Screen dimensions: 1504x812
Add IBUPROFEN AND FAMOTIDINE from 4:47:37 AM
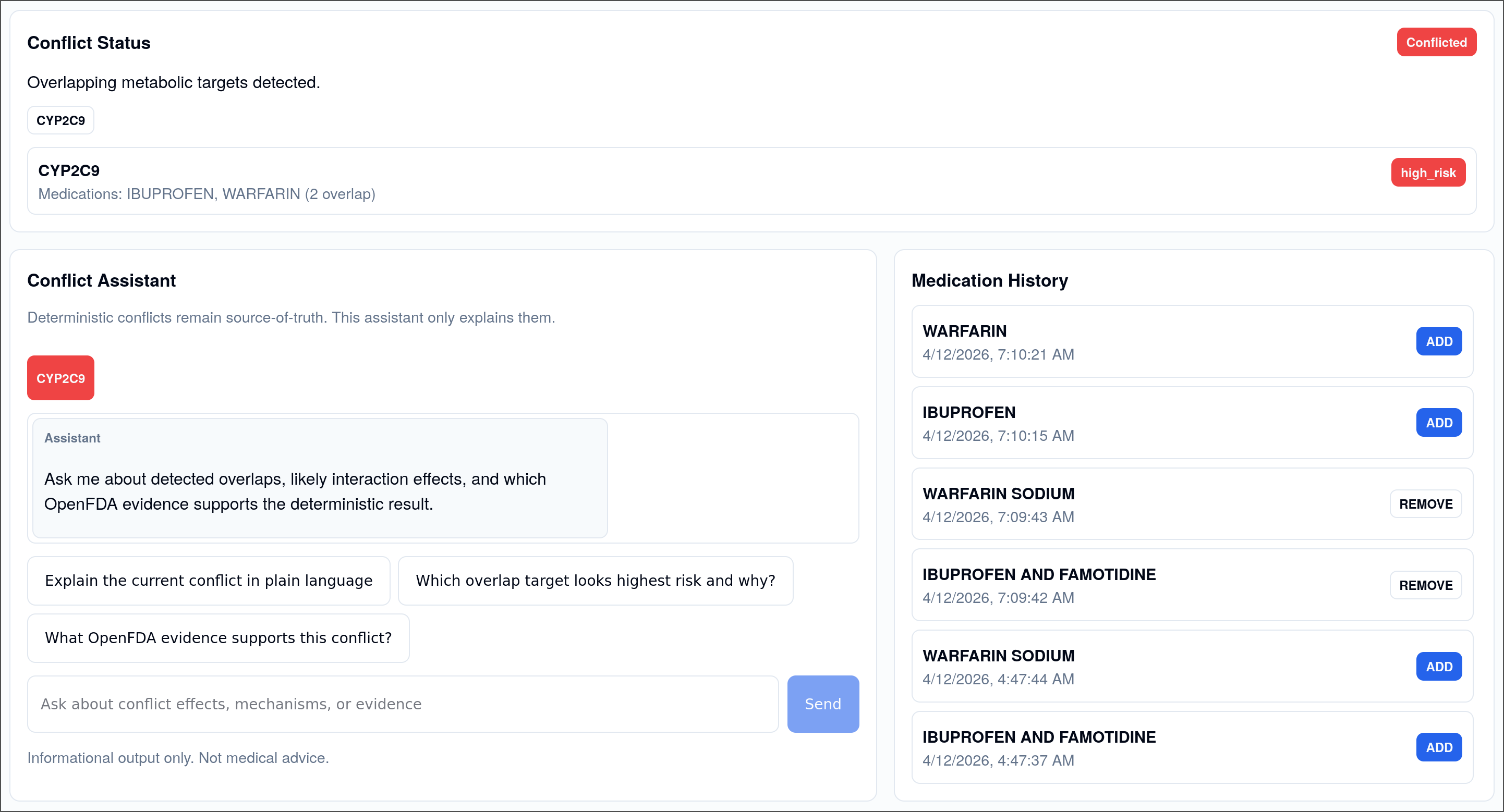pyautogui.click(x=1438, y=747)
